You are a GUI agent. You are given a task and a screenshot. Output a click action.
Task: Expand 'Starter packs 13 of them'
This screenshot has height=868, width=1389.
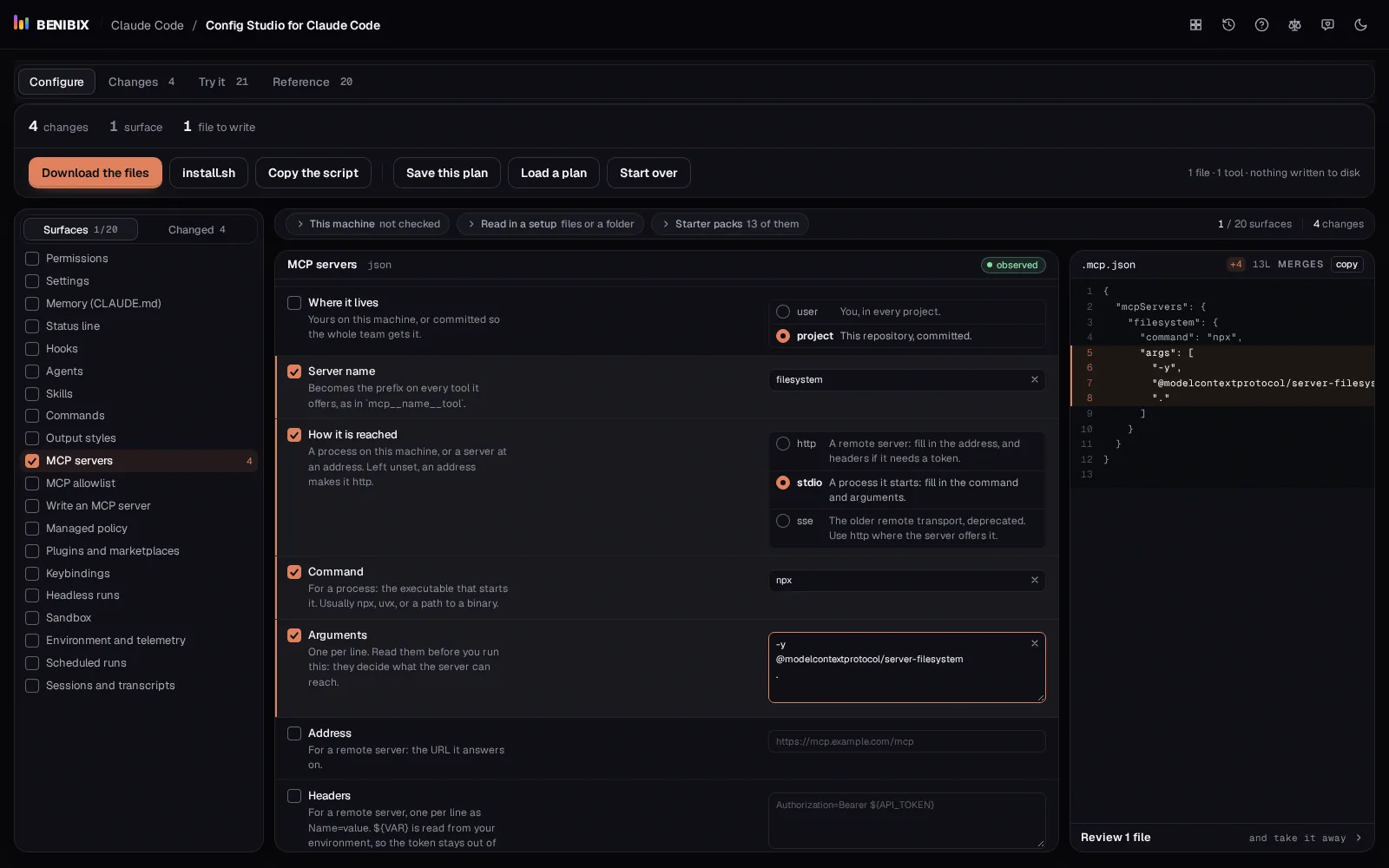[729, 224]
